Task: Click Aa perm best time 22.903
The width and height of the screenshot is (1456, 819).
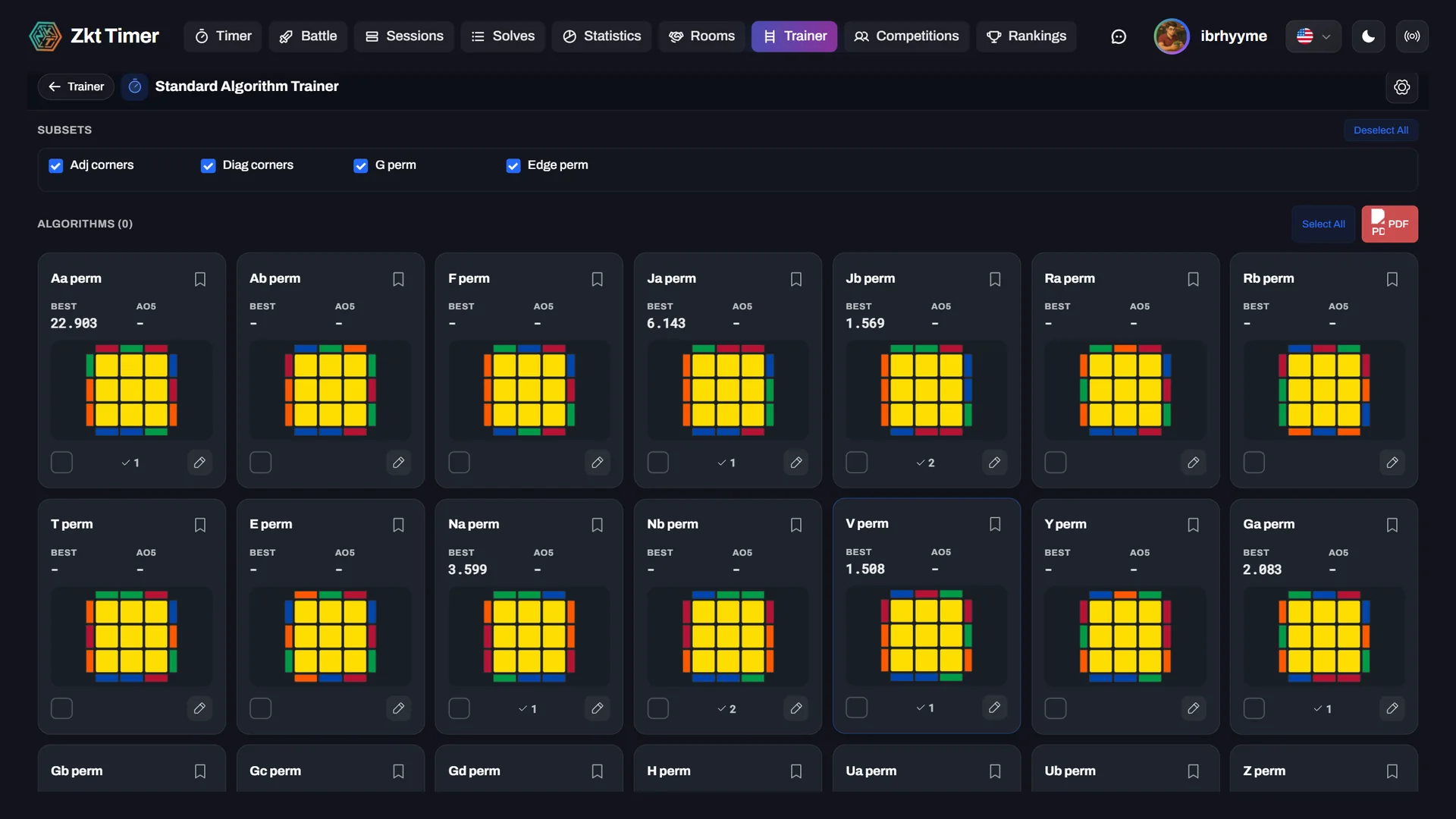Action: pyautogui.click(x=74, y=324)
